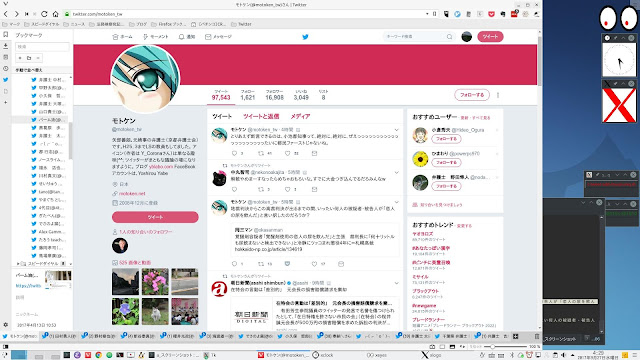640x360 pixels.
Task: Open the Twitter bookmarks bar folder
Action: click(x=241, y=24)
